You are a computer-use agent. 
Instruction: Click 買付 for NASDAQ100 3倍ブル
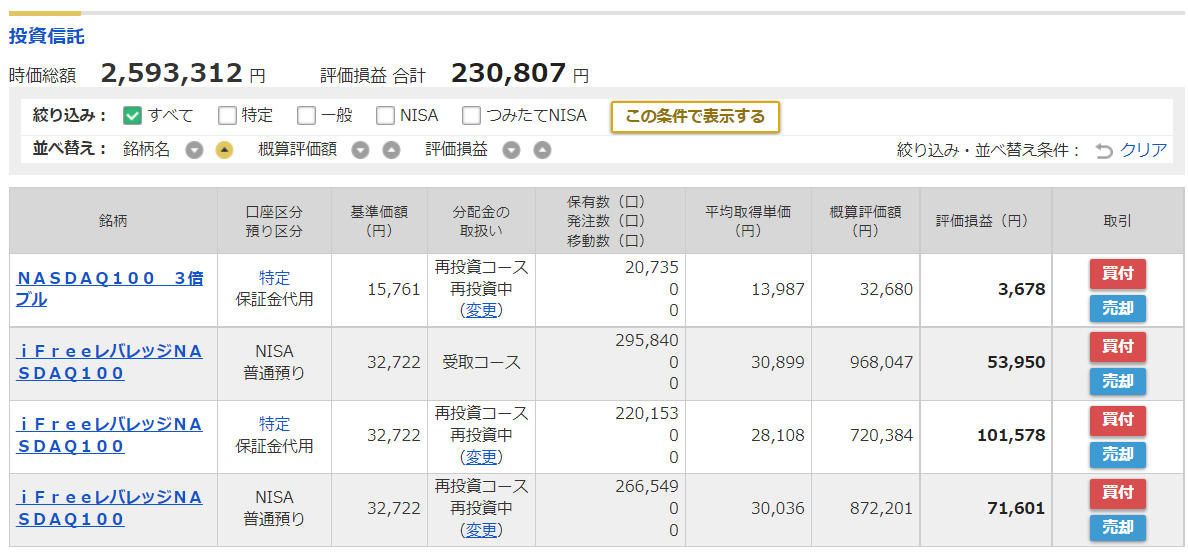1118,274
